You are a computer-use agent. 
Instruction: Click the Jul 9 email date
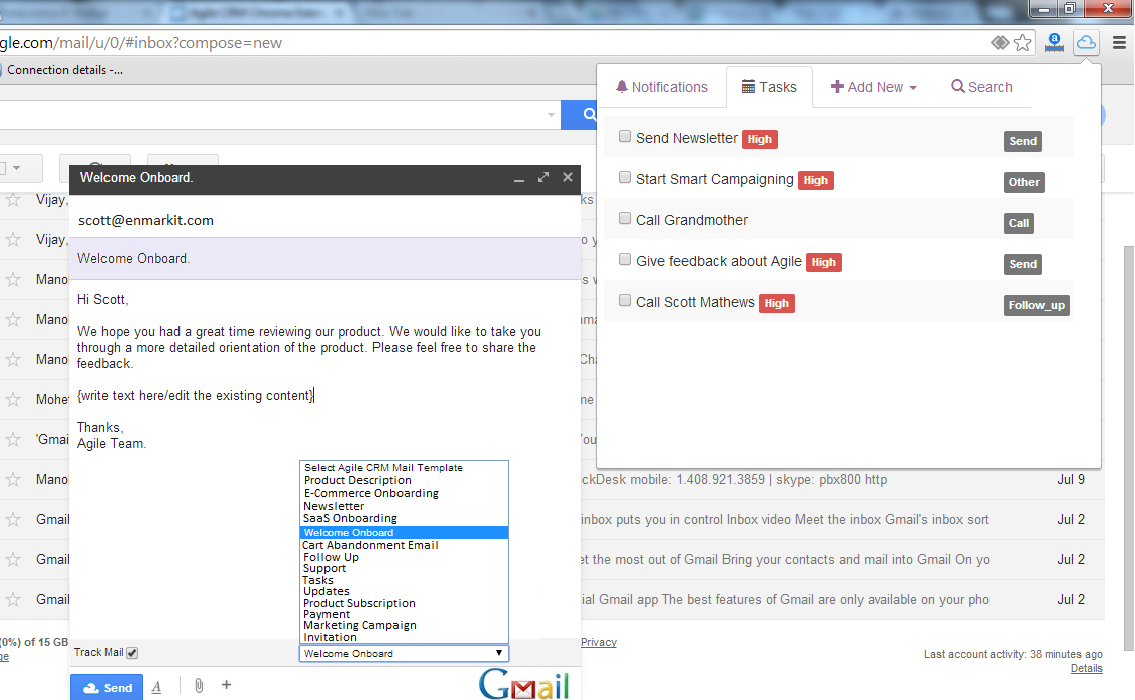[x=1071, y=480]
